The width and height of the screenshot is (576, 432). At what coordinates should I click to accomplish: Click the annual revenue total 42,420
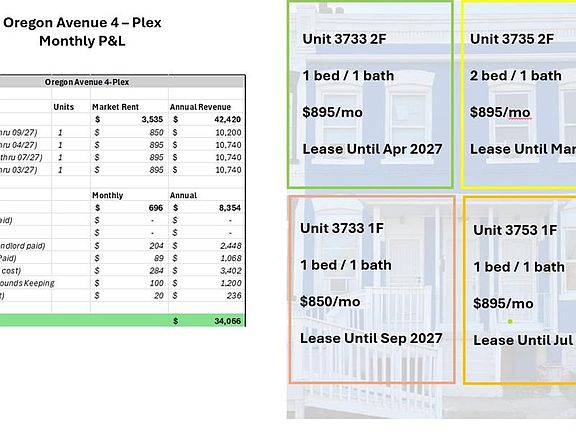coord(228,119)
